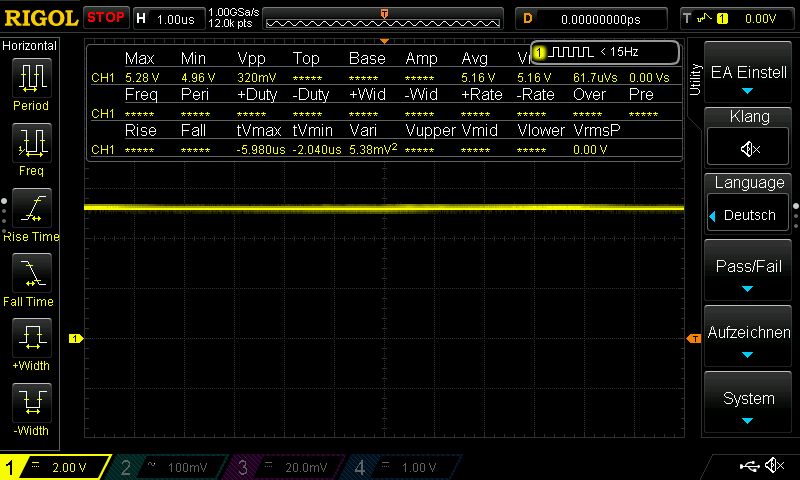Screen dimensions: 800x480
Task: Select the Freq measurement icon
Action: tap(31, 144)
